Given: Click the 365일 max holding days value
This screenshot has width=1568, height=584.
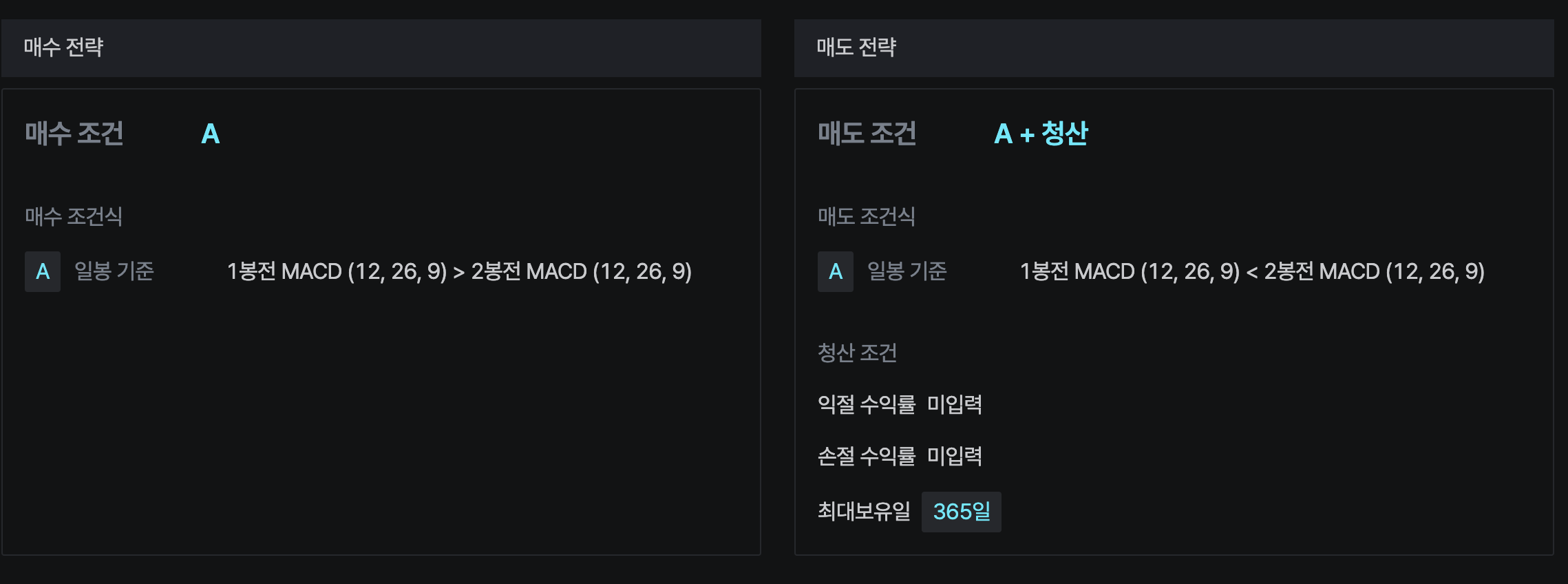Looking at the screenshot, I should pos(961,512).
